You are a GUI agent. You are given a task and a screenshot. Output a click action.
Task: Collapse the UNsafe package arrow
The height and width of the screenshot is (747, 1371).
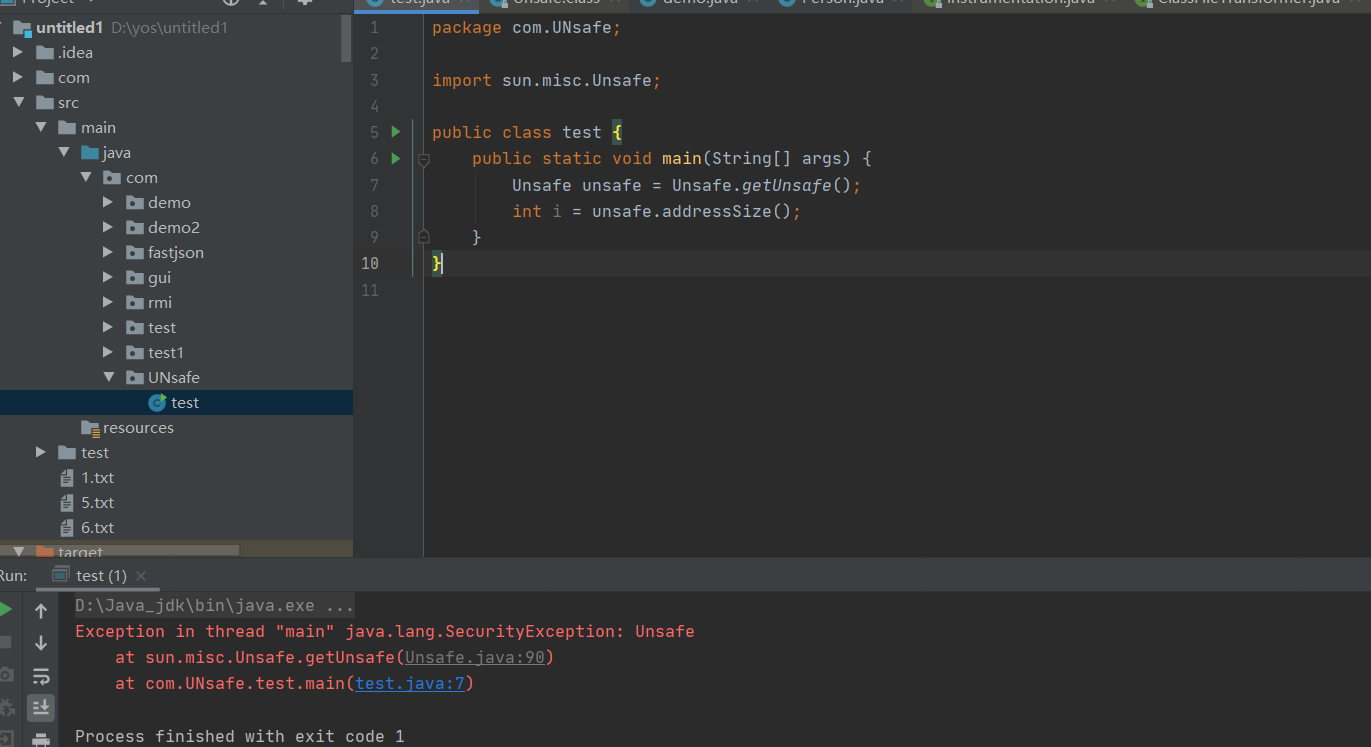pos(109,377)
